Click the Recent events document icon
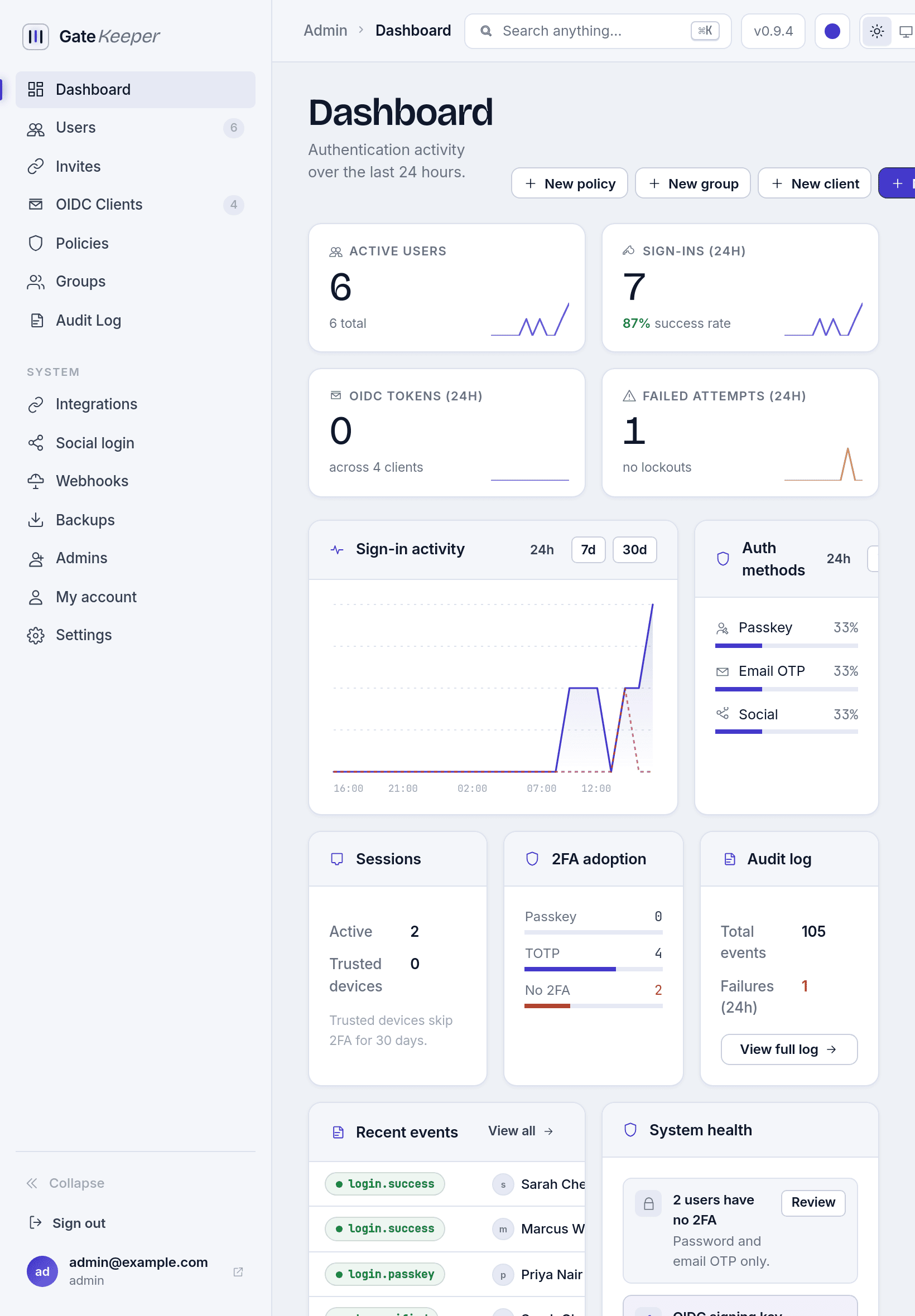 pyautogui.click(x=338, y=1133)
